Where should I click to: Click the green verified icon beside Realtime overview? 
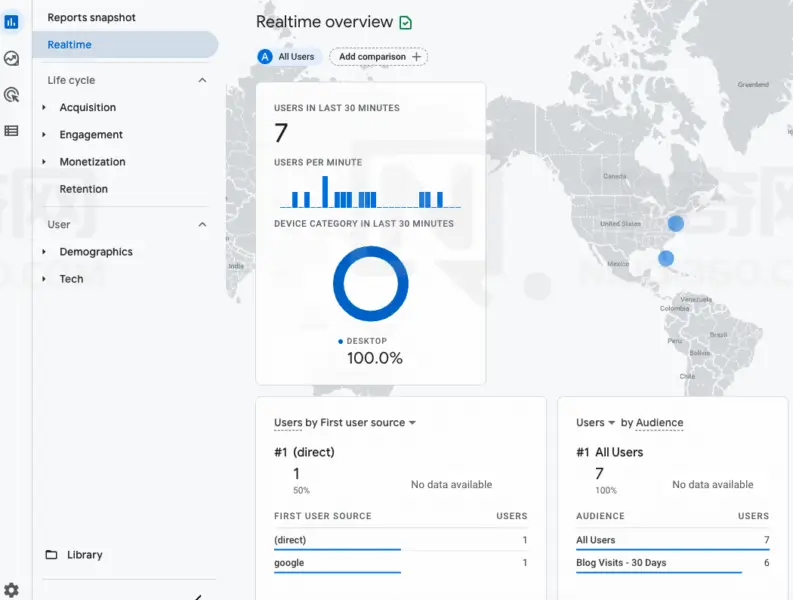406,23
